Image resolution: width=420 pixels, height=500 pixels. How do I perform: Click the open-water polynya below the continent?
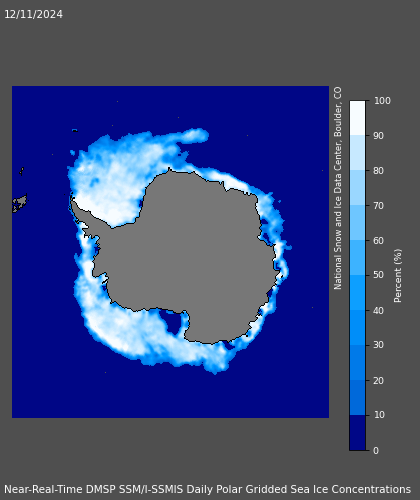pyautogui.click(x=171, y=322)
